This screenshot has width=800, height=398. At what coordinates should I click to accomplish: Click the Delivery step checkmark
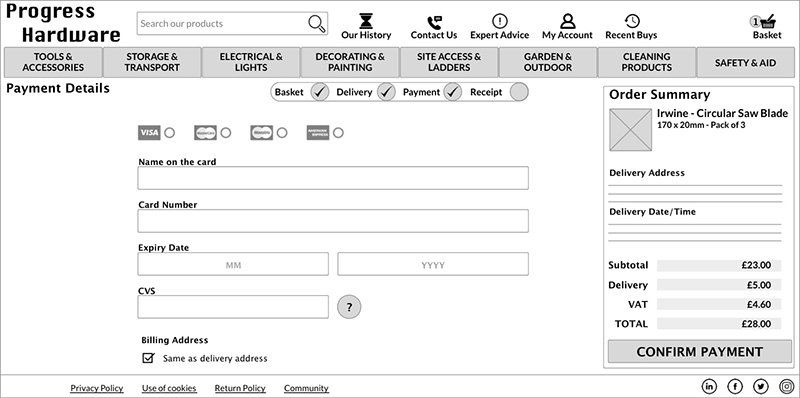[386, 92]
